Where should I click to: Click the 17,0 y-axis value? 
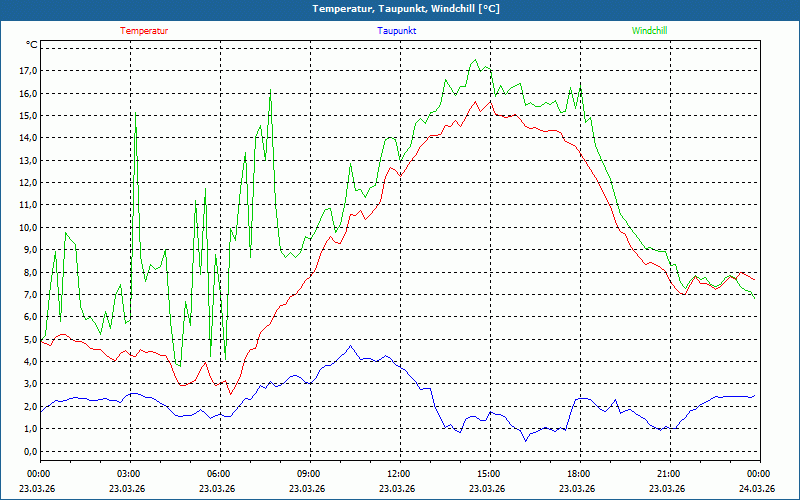(27, 71)
